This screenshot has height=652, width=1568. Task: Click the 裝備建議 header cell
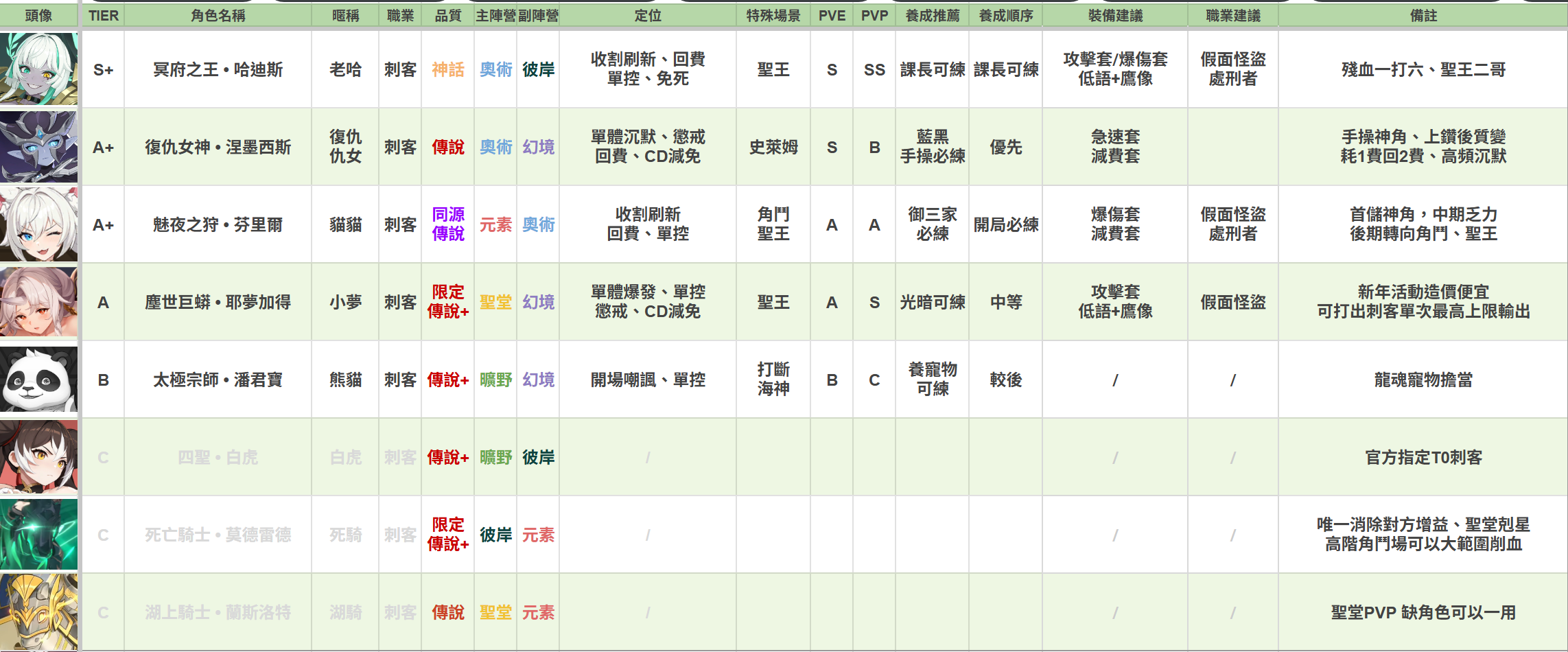(1115, 15)
